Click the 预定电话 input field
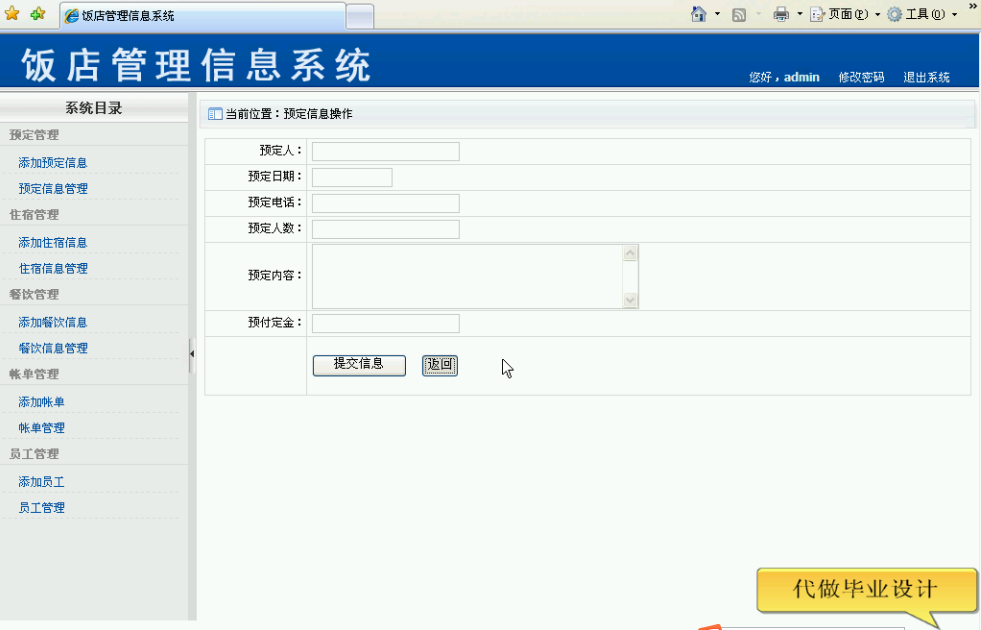The width and height of the screenshot is (981, 630). pyautogui.click(x=385, y=203)
